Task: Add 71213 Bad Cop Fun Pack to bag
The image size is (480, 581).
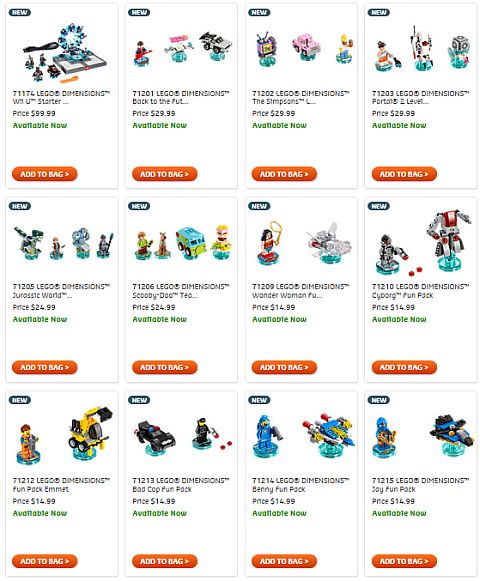Action: tap(164, 561)
